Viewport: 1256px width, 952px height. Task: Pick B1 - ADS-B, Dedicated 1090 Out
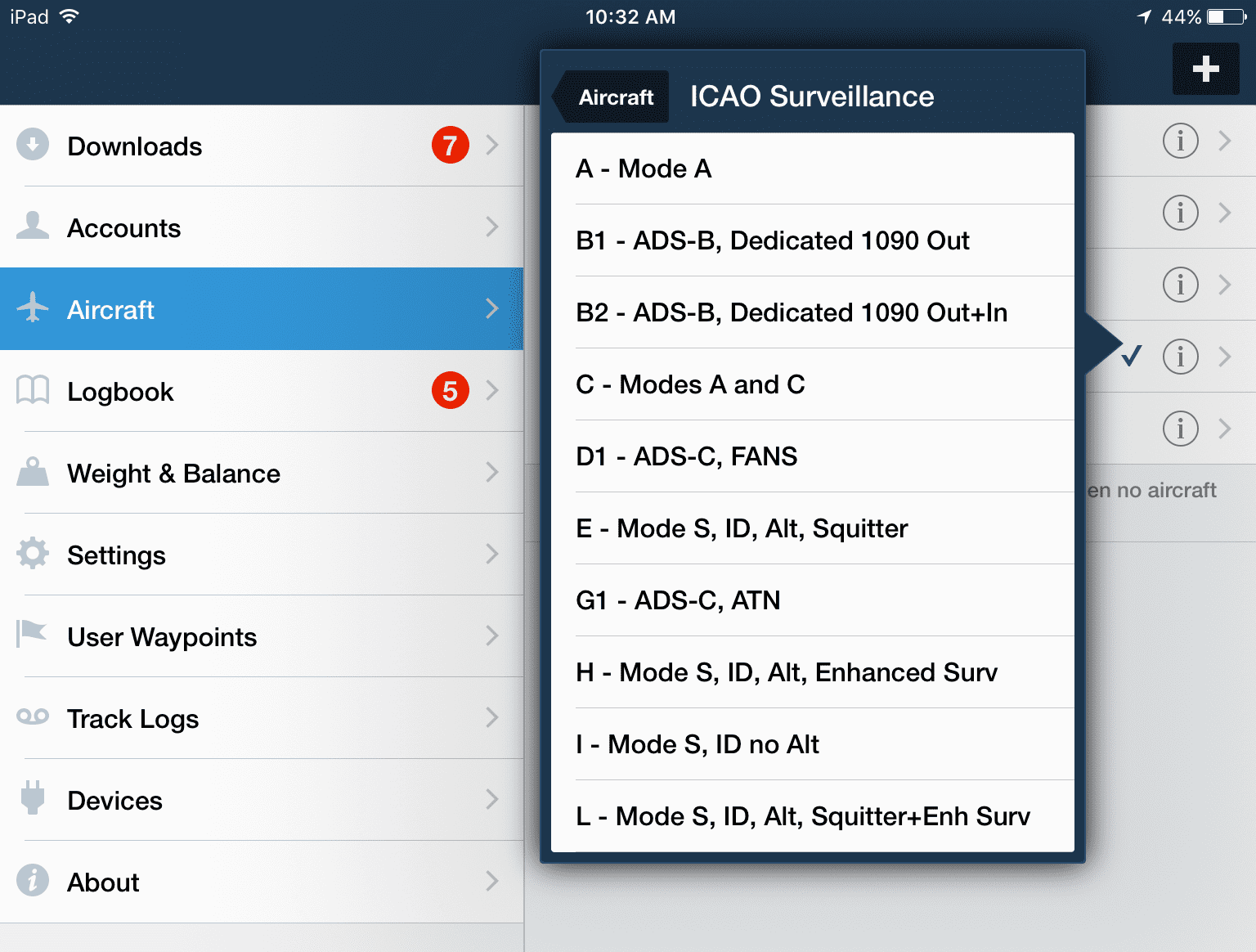click(x=812, y=240)
